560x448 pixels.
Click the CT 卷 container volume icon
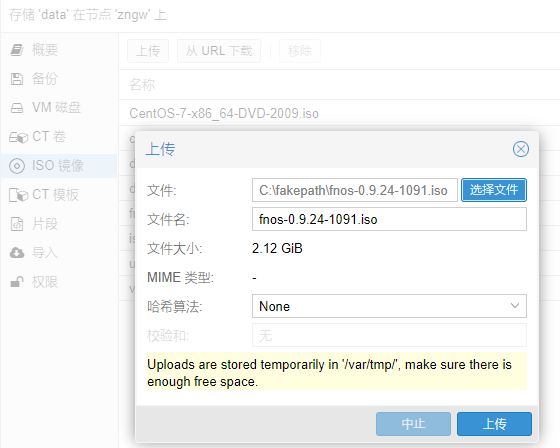[18, 137]
